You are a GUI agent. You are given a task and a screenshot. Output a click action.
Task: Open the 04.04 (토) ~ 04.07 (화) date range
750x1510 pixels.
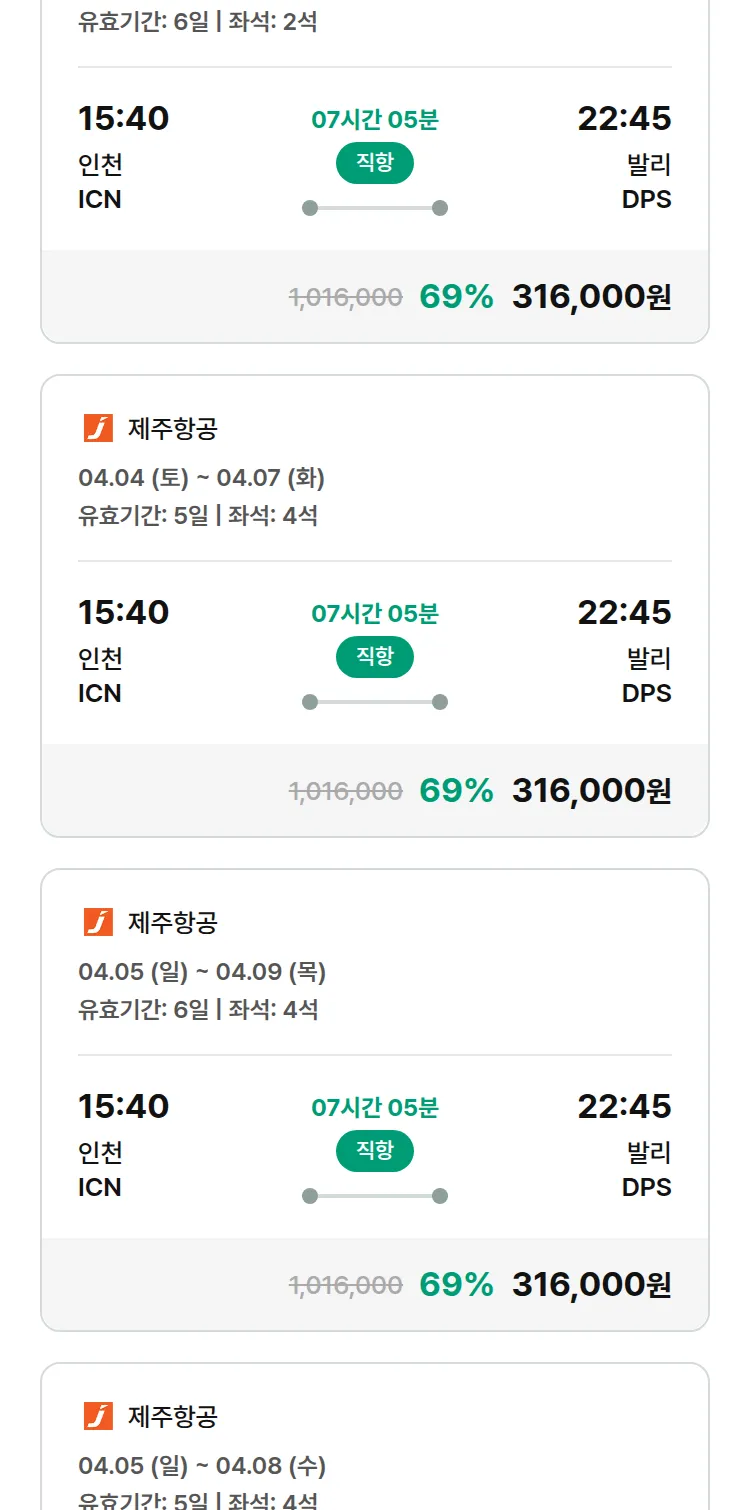[201, 478]
